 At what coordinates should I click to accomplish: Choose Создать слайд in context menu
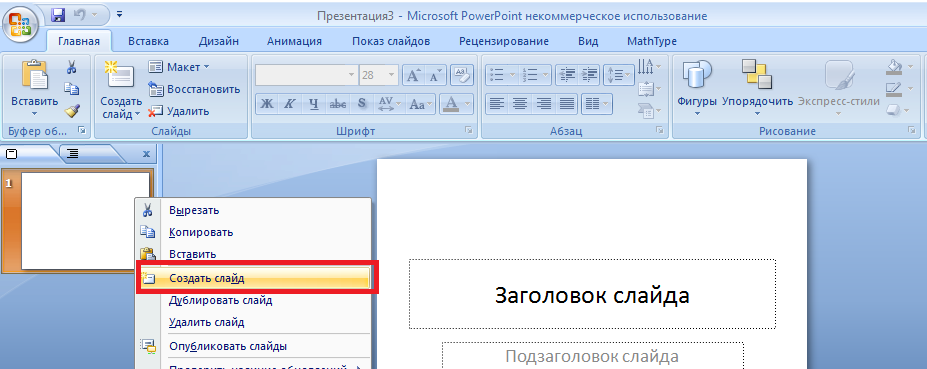tap(254, 279)
